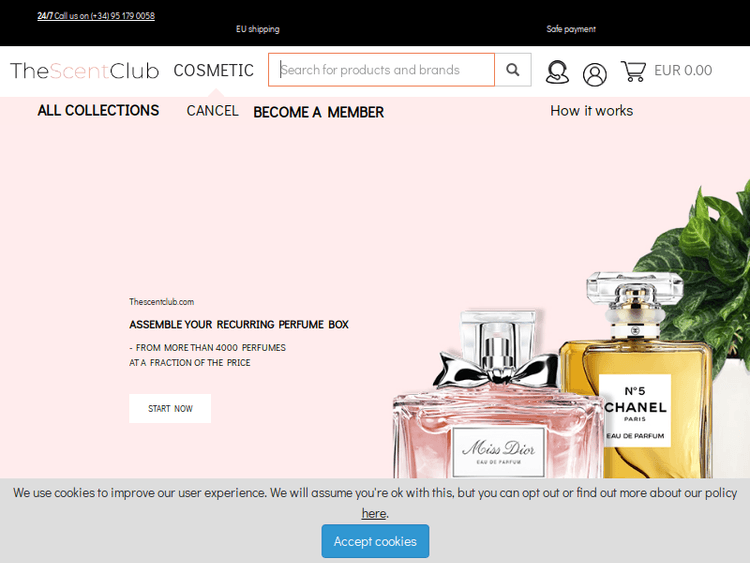This screenshot has height=563, width=750.
Task: Open BECOME A MEMBER page
Action: pos(318,112)
